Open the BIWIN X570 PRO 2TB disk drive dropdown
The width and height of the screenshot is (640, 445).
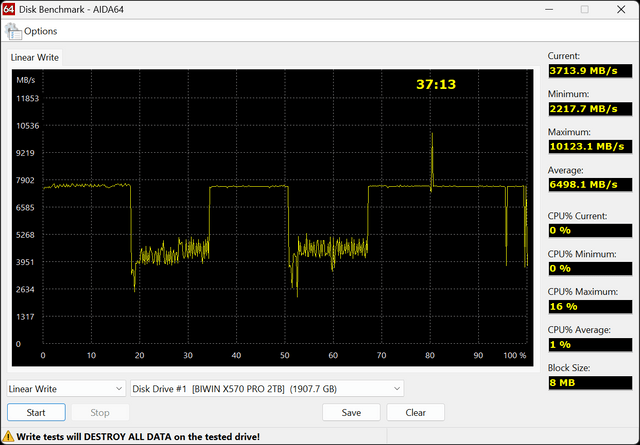[267, 389]
